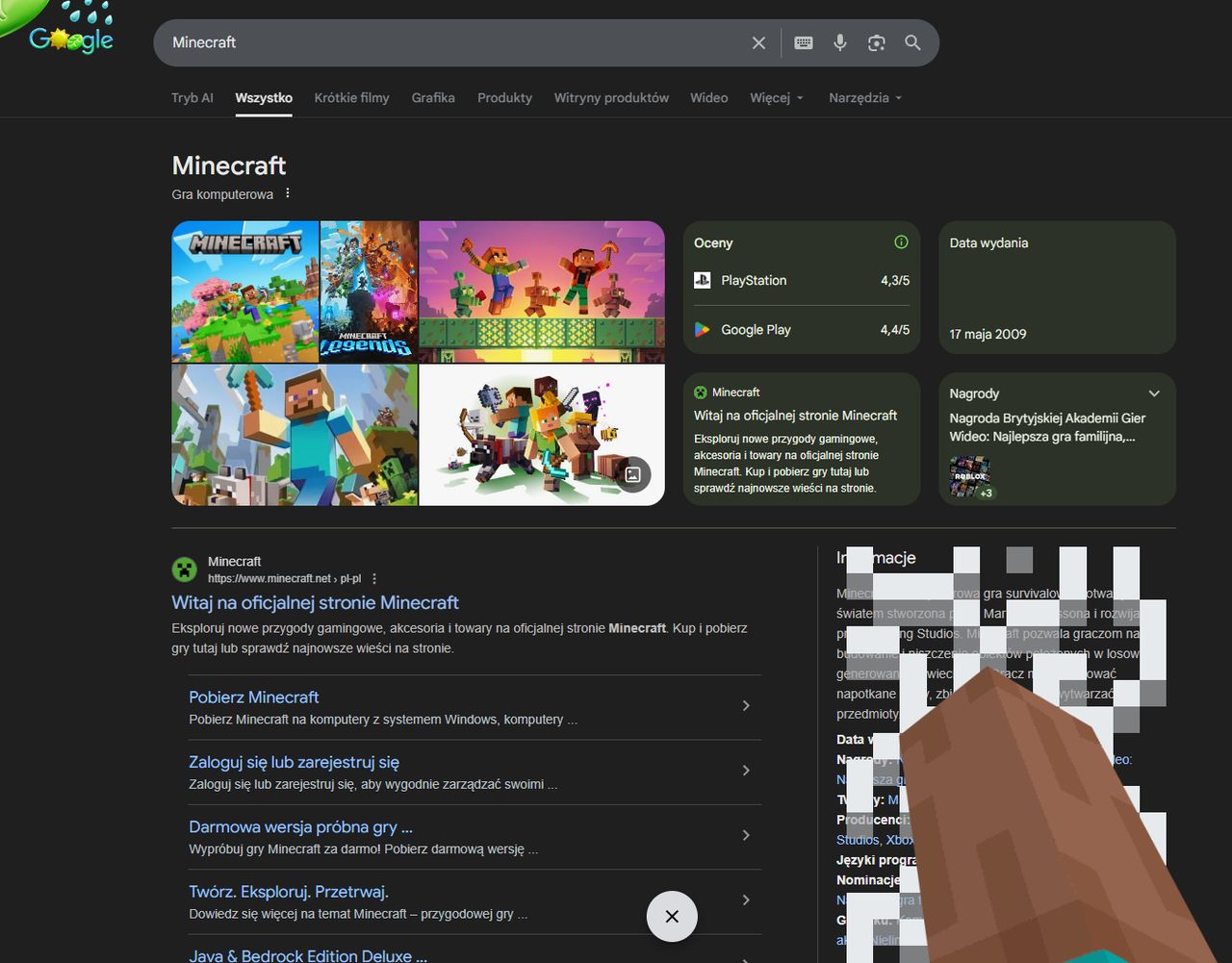Open the Witaj na oficjalnej stronie Minecraft link
This screenshot has height=963, width=1232.
click(315, 602)
